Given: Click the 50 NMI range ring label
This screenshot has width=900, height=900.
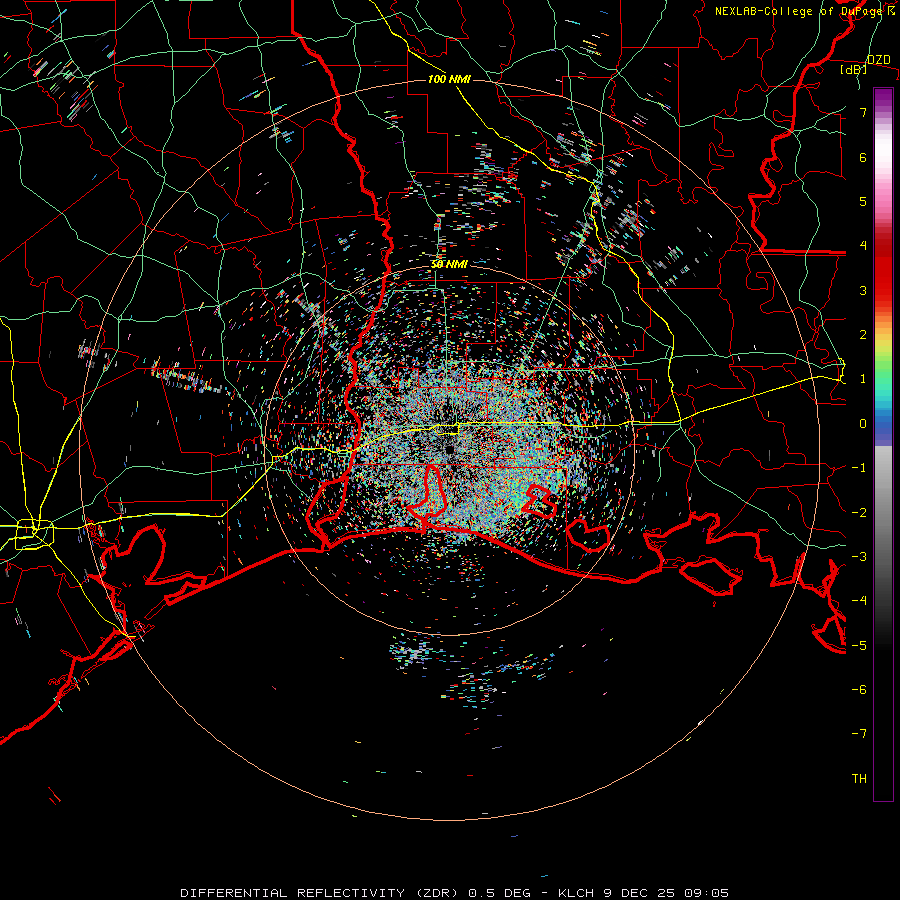Looking at the screenshot, I should [x=449, y=264].
